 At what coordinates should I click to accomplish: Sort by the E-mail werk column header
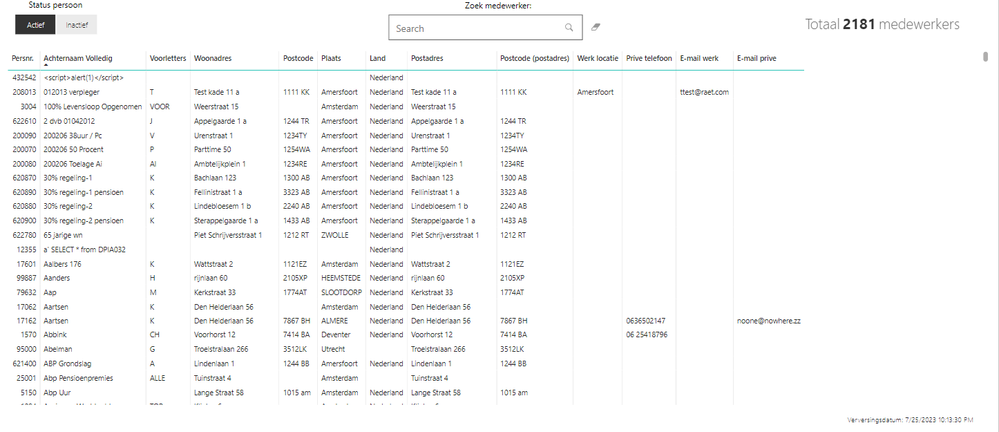(699, 58)
